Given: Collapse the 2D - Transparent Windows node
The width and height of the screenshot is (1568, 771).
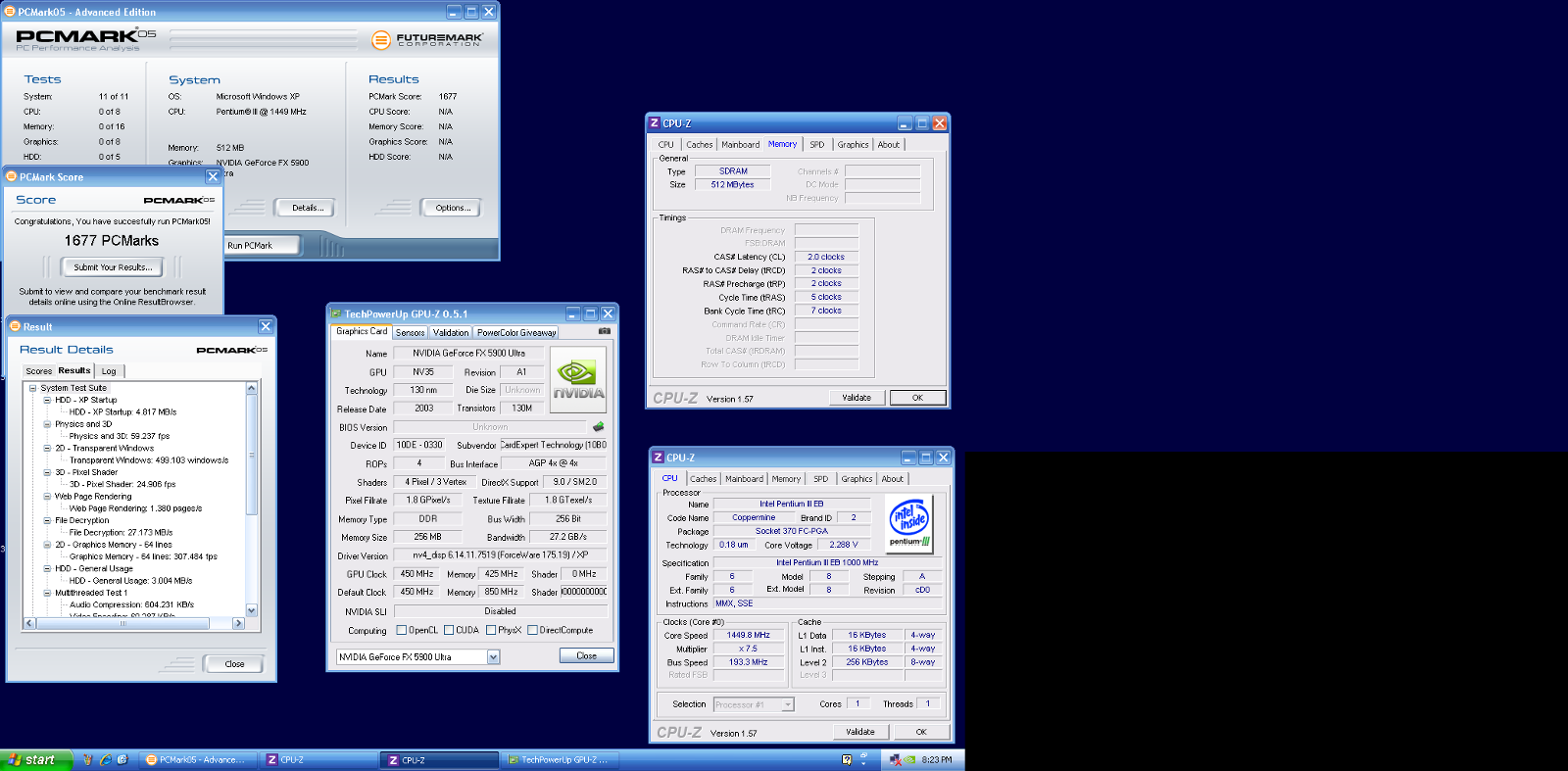Looking at the screenshot, I should (x=47, y=448).
